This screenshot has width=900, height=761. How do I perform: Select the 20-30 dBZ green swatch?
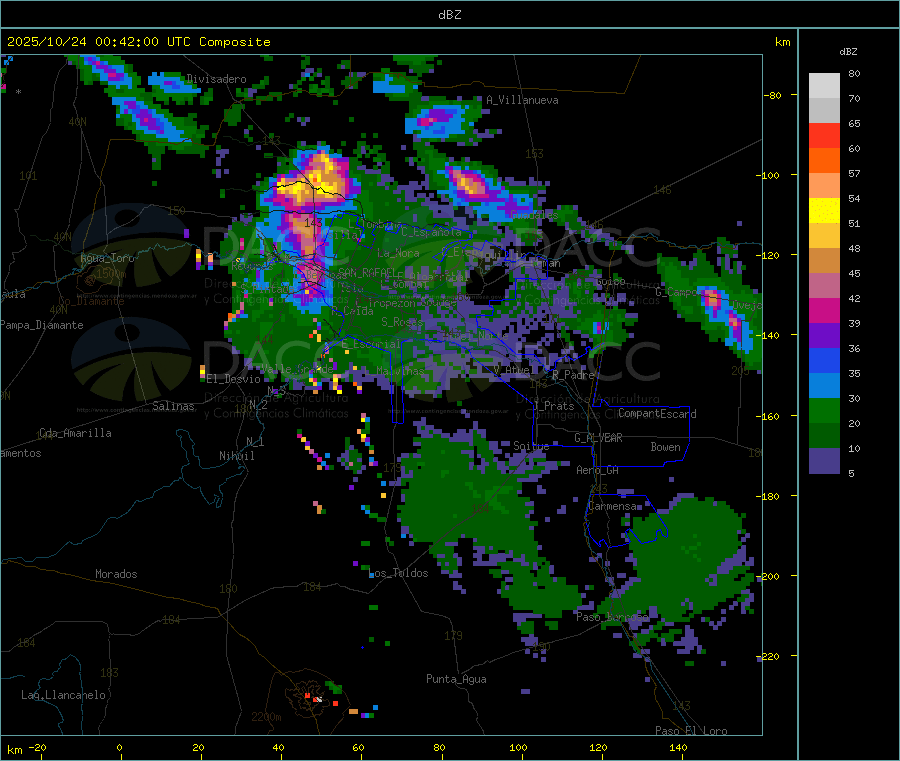click(x=824, y=410)
